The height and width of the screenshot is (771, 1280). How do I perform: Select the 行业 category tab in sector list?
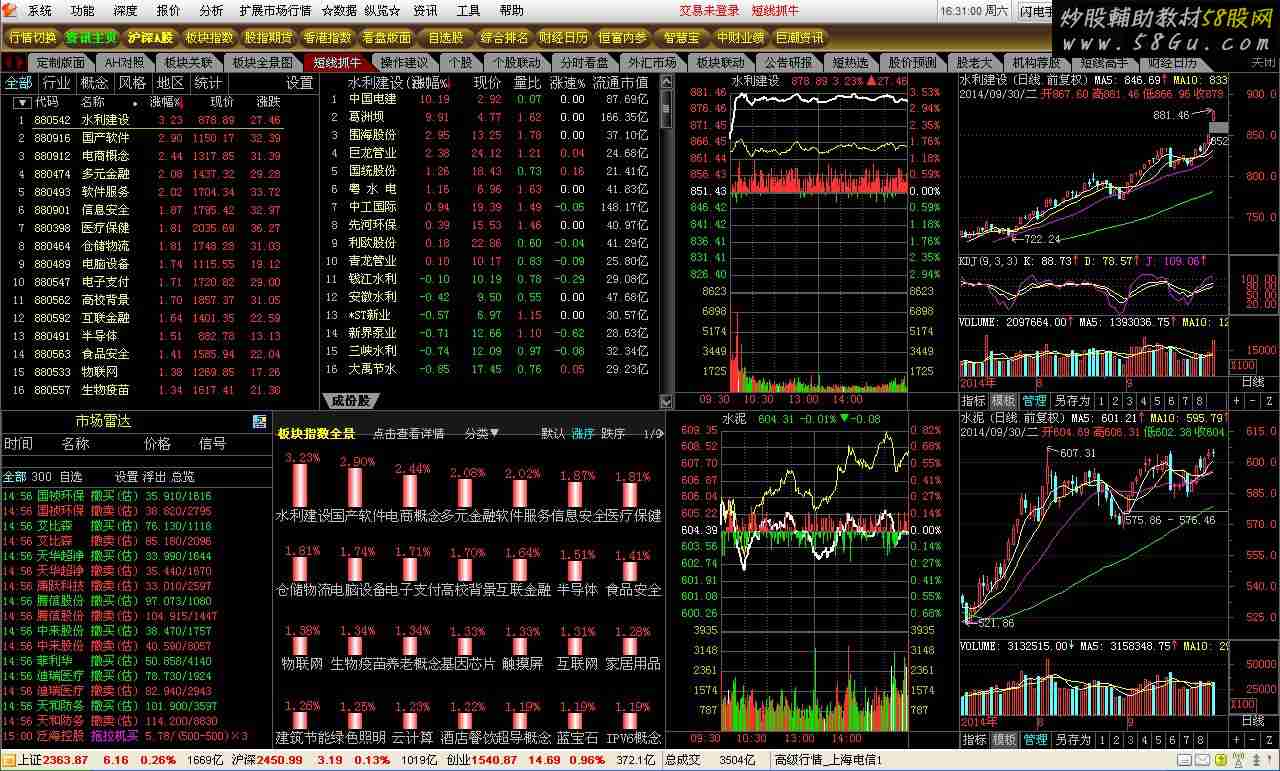(x=56, y=82)
